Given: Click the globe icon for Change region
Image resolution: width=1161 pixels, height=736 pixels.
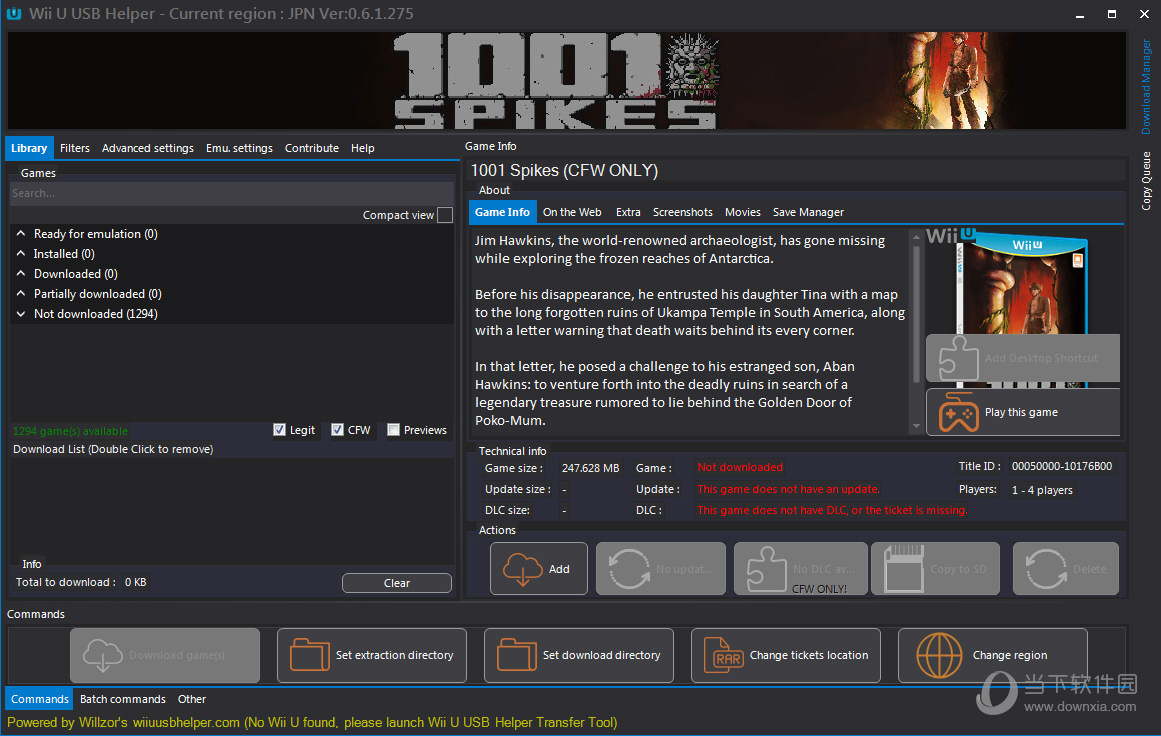Looking at the screenshot, I should coord(939,655).
